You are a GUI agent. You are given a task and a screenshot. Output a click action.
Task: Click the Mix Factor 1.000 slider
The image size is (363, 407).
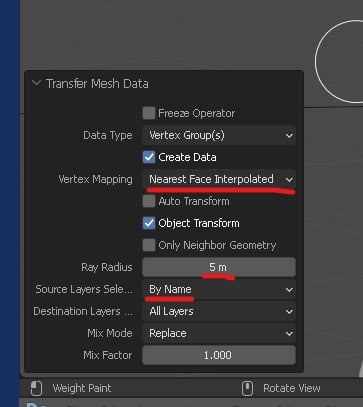click(219, 355)
